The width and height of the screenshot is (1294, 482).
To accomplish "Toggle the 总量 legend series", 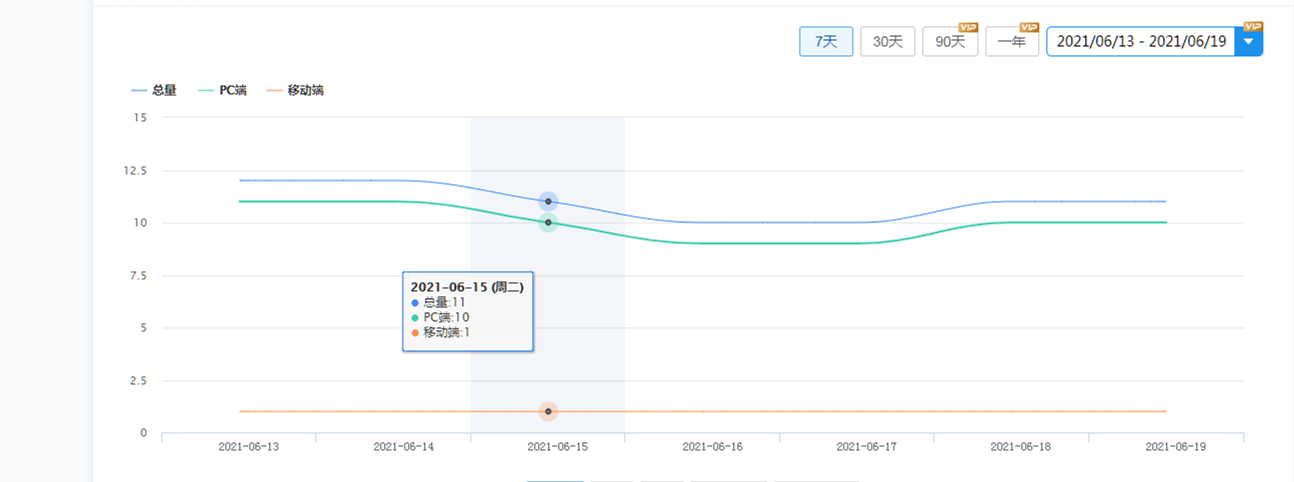I will tap(154, 90).
